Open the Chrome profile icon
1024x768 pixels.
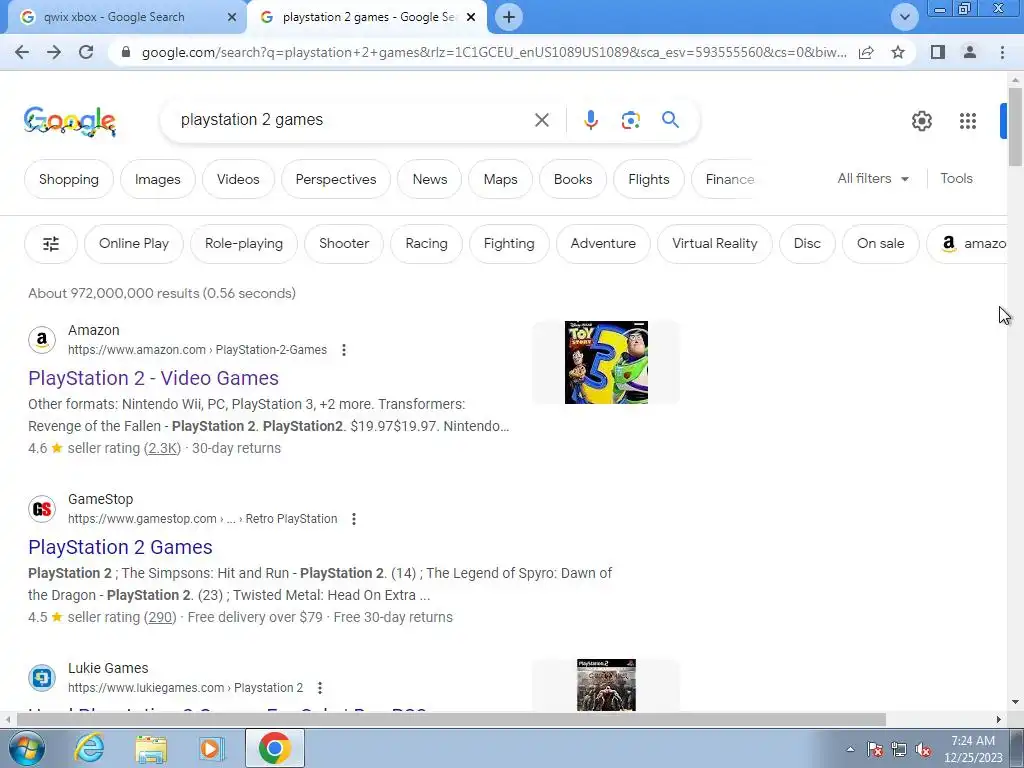coord(970,52)
